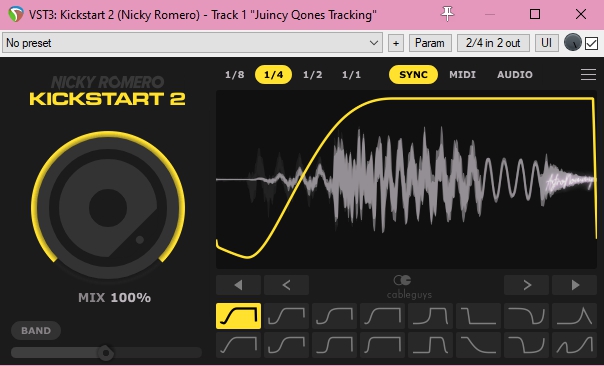
Task: Click the filled right triangle navigation button
Action: click(x=574, y=285)
